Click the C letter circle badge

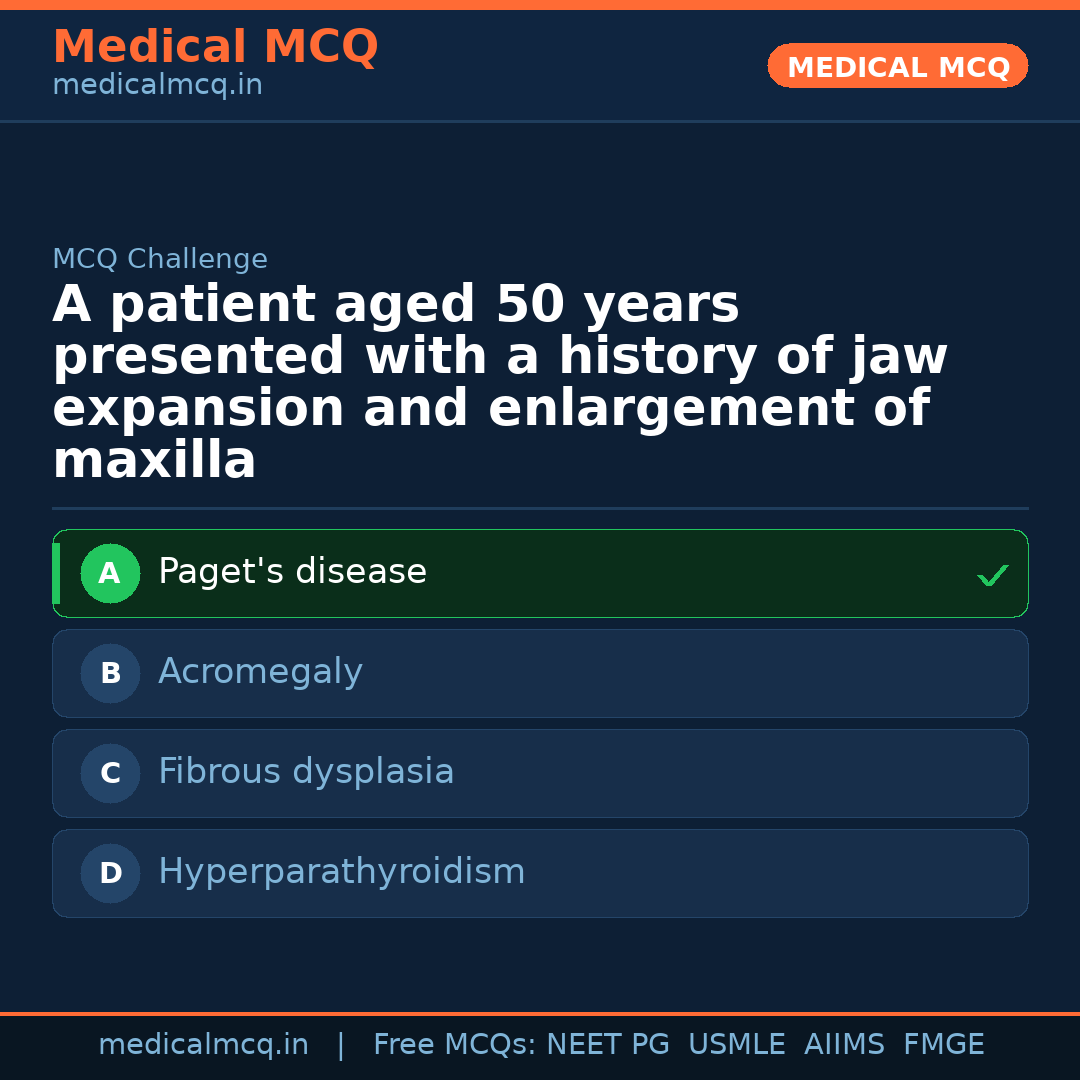pyautogui.click(x=110, y=774)
